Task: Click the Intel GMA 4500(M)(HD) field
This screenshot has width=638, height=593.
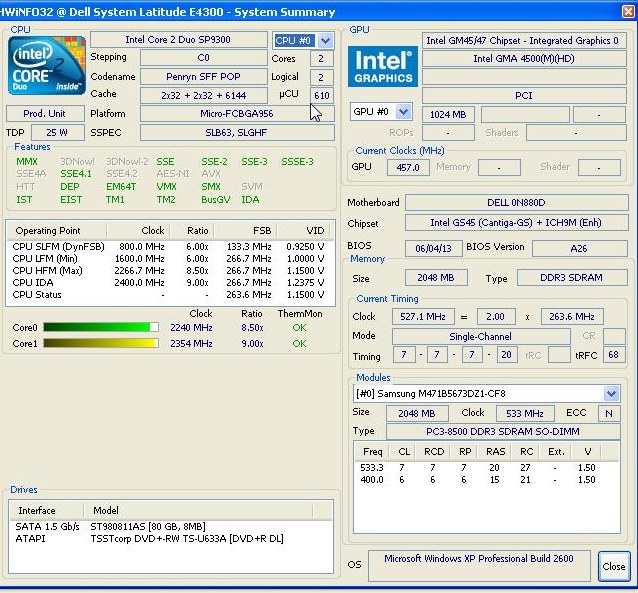Action: (524, 59)
